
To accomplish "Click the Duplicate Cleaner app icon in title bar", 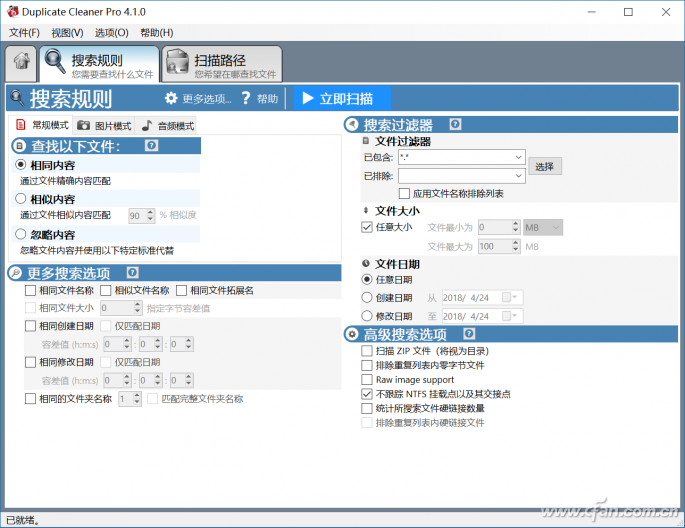I will [x=13, y=12].
